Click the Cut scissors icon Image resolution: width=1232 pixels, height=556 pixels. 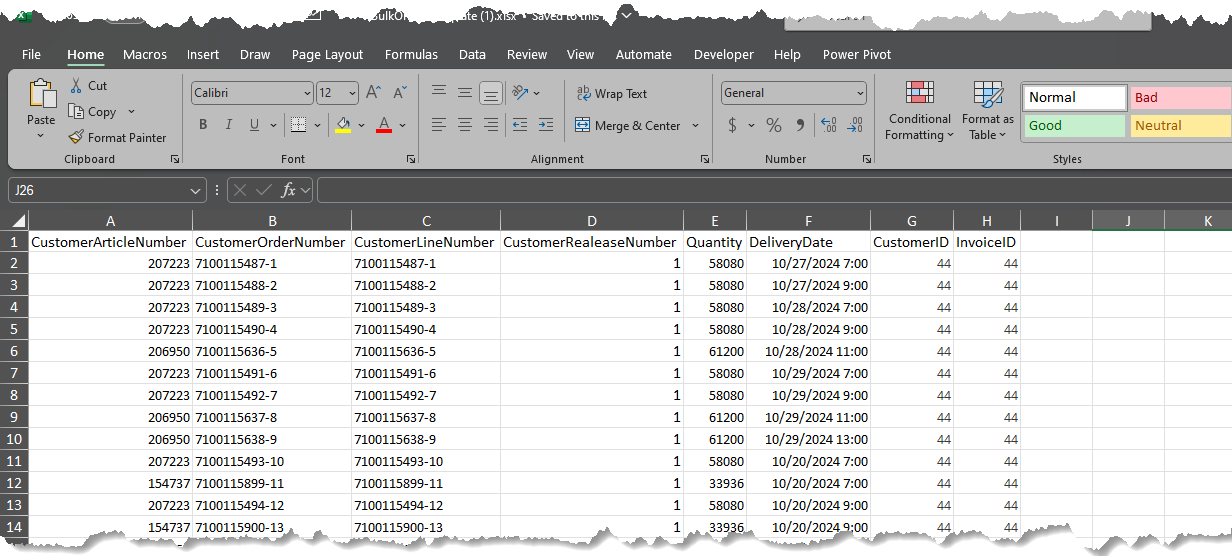[x=76, y=86]
